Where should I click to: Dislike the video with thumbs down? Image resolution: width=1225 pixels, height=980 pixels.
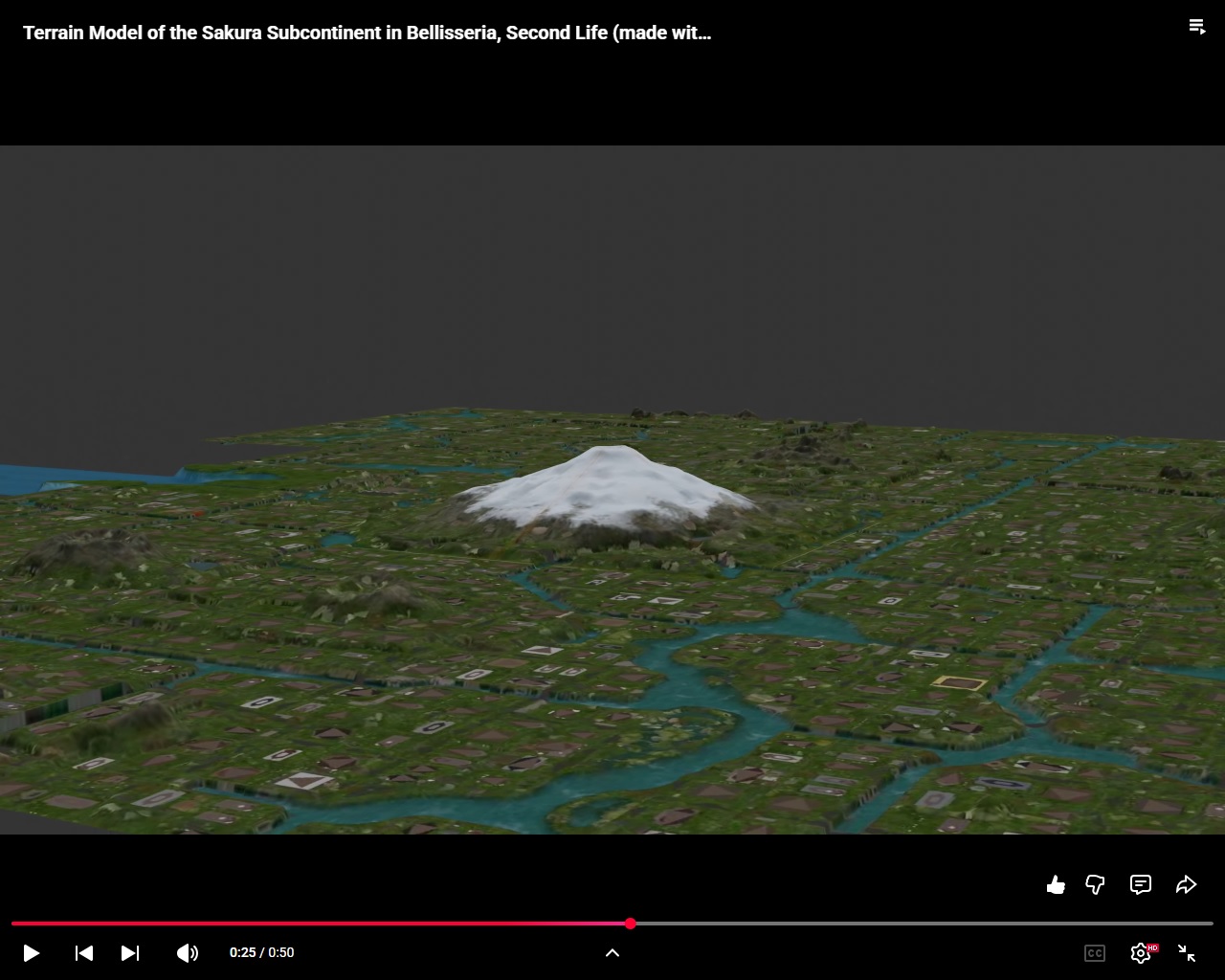1096,885
